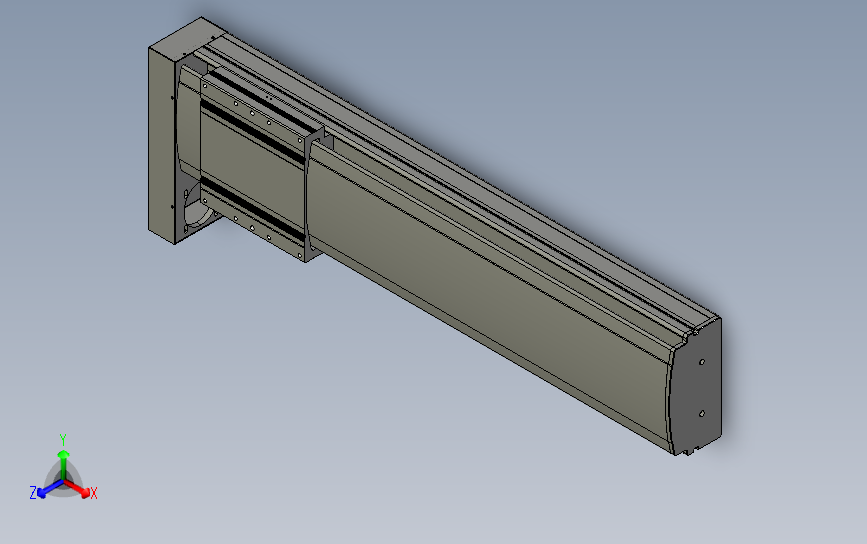This screenshot has height=544, width=867.
Task: Select the long curved front cover of the actuator
Action: tap(489, 299)
